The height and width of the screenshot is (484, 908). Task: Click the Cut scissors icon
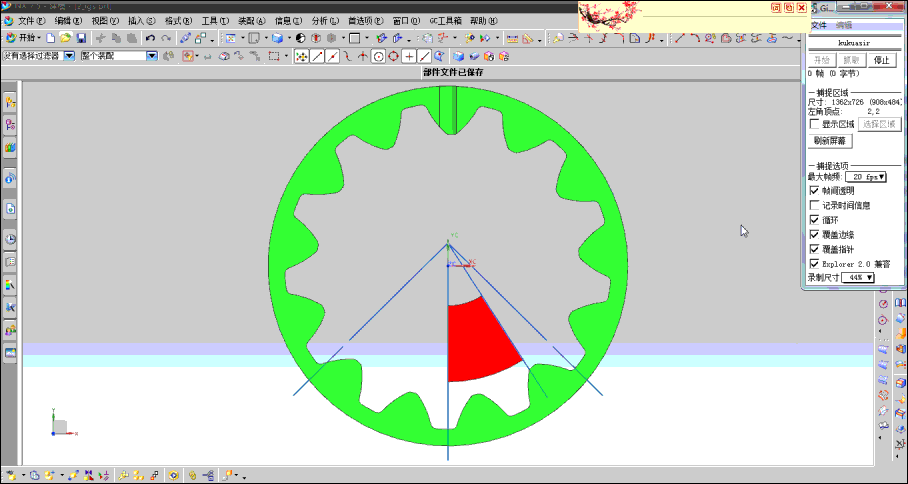tap(101, 38)
